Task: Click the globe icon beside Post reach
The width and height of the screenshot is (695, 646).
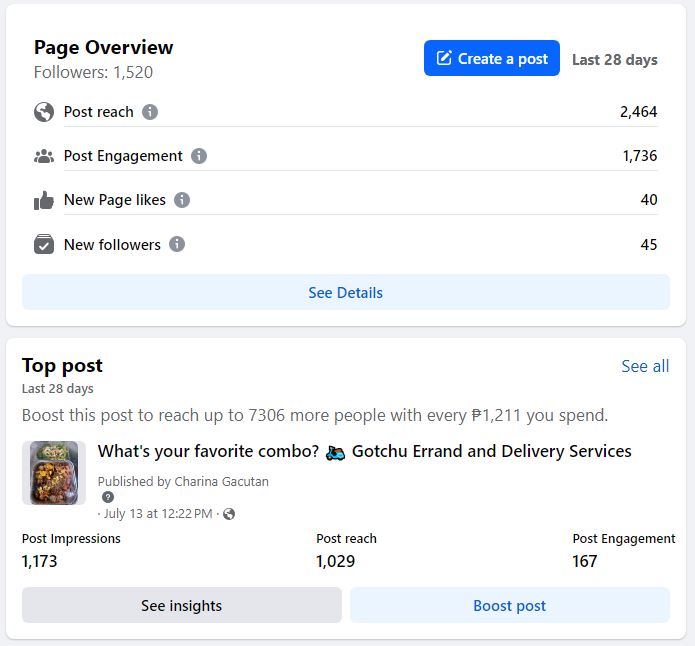Action: pos(44,112)
